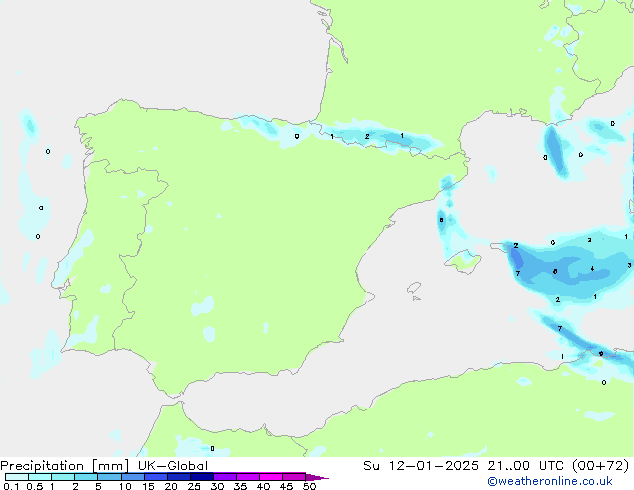634x490 pixels.
Task: Click the '40' legend scale value
Action: 263,486
